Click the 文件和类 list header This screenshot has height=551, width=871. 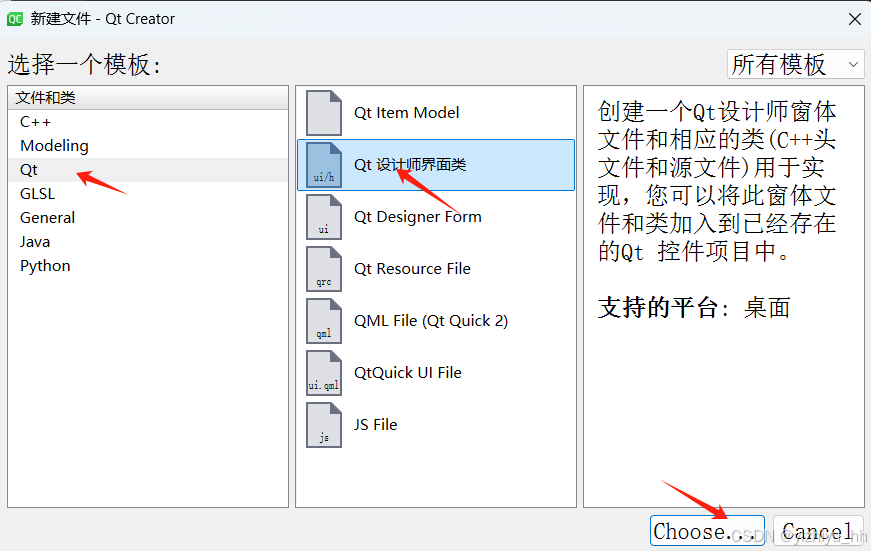coord(148,98)
